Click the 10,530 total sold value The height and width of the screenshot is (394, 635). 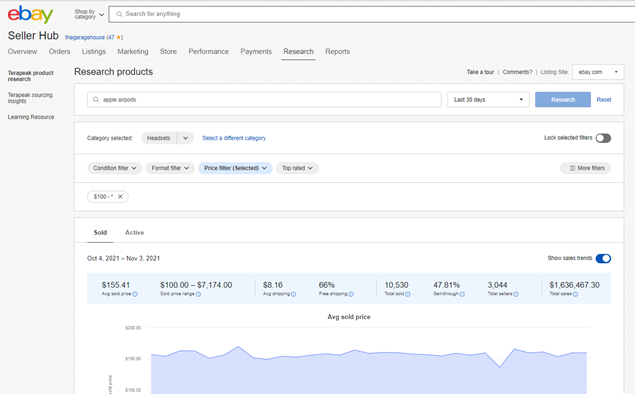point(396,285)
